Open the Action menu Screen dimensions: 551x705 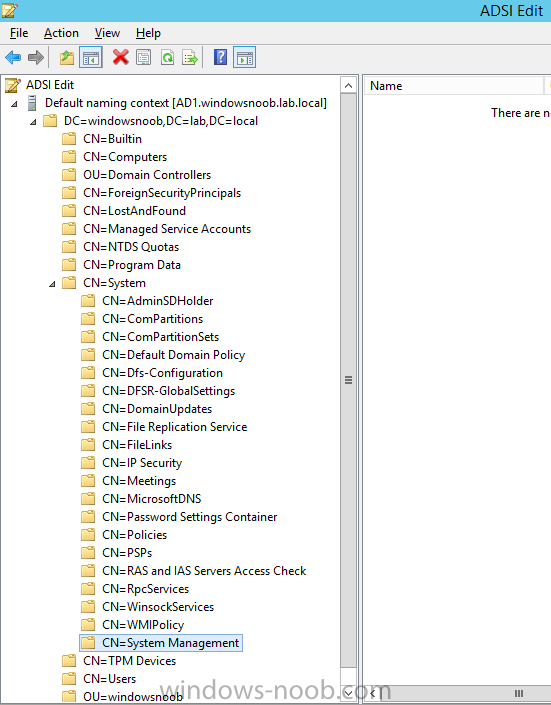61,33
